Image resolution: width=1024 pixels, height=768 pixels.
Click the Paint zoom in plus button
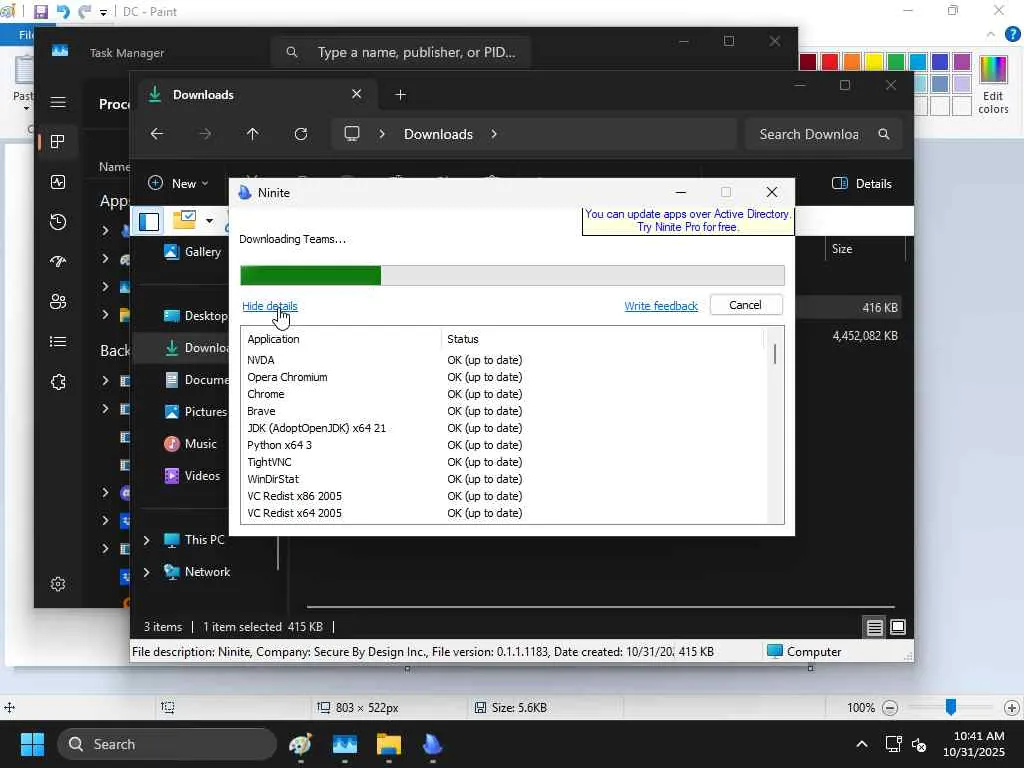tap(1012, 708)
